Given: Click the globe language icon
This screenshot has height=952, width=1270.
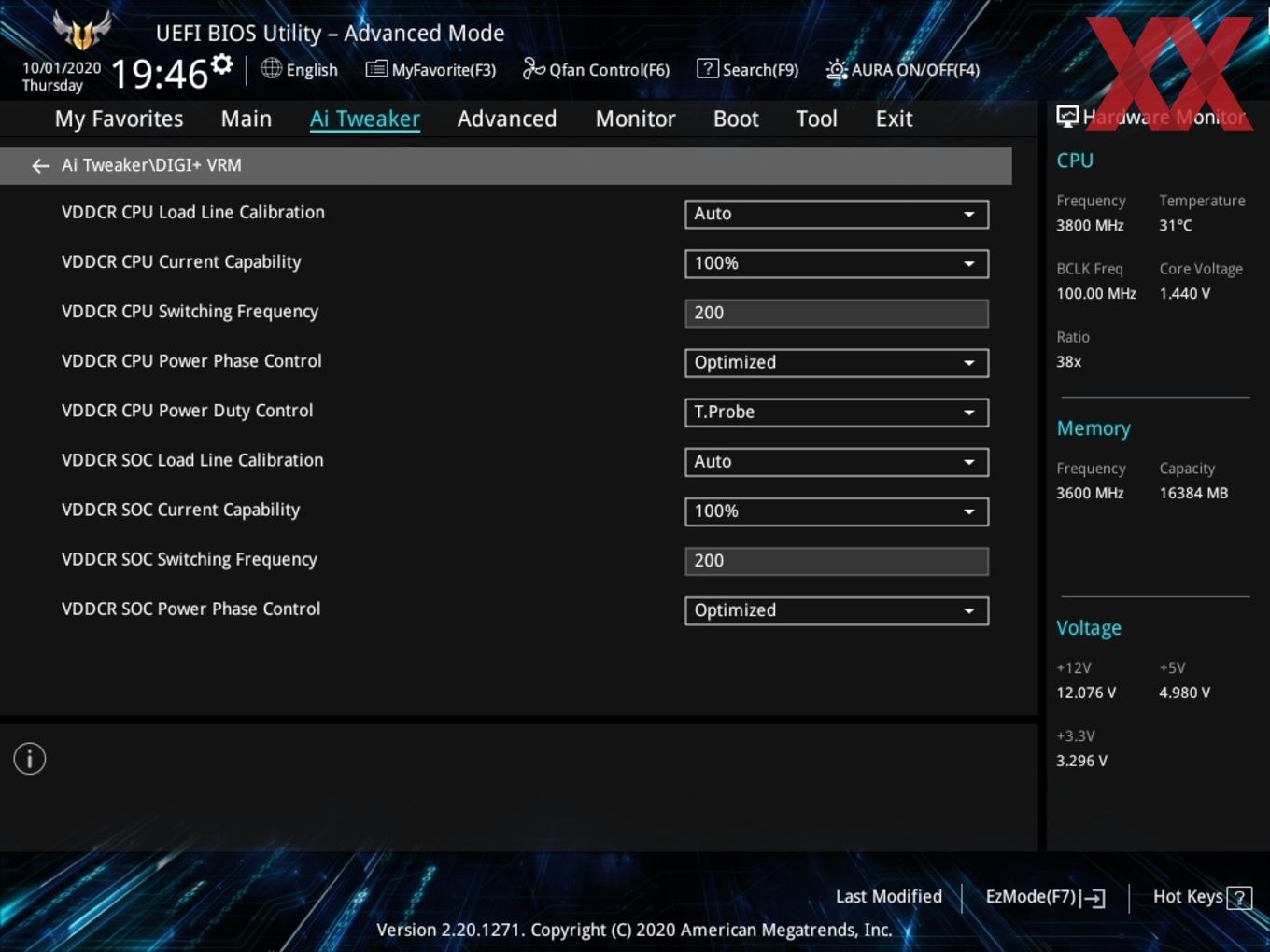Looking at the screenshot, I should click(271, 68).
